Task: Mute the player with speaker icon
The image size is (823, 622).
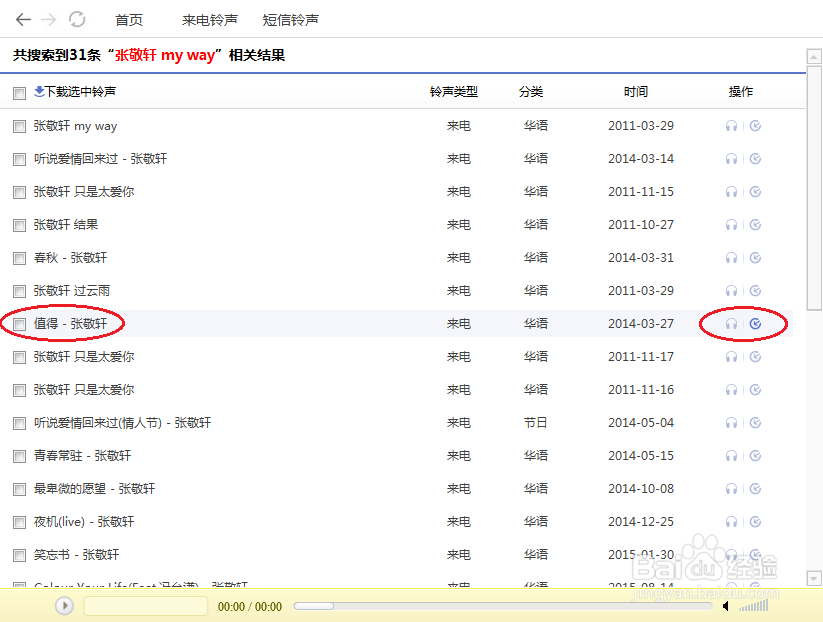Action: (726, 606)
